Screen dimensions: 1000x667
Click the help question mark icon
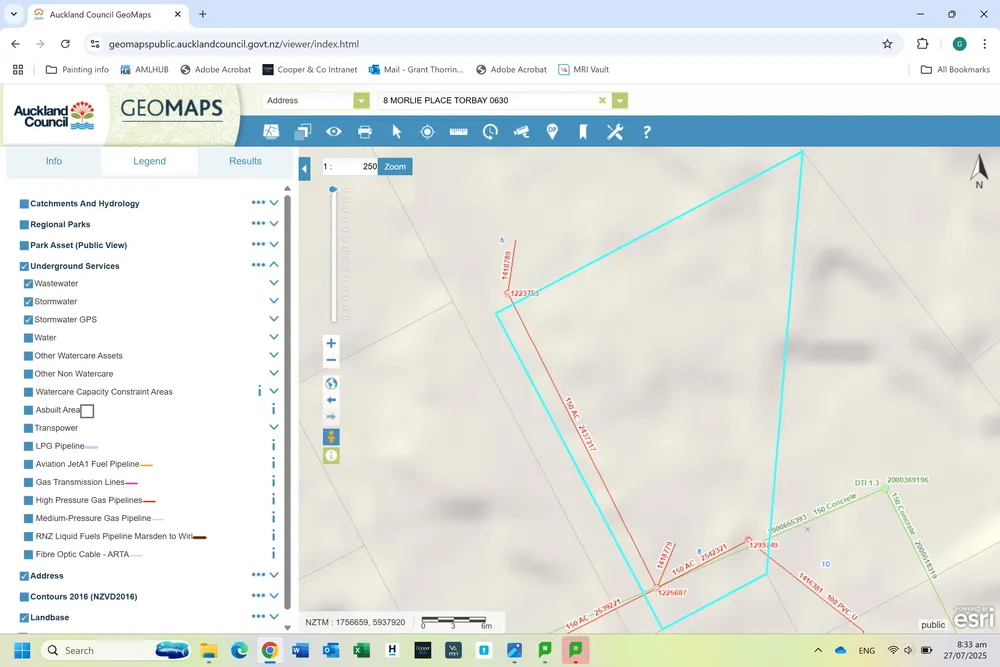click(x=647, y=132)
